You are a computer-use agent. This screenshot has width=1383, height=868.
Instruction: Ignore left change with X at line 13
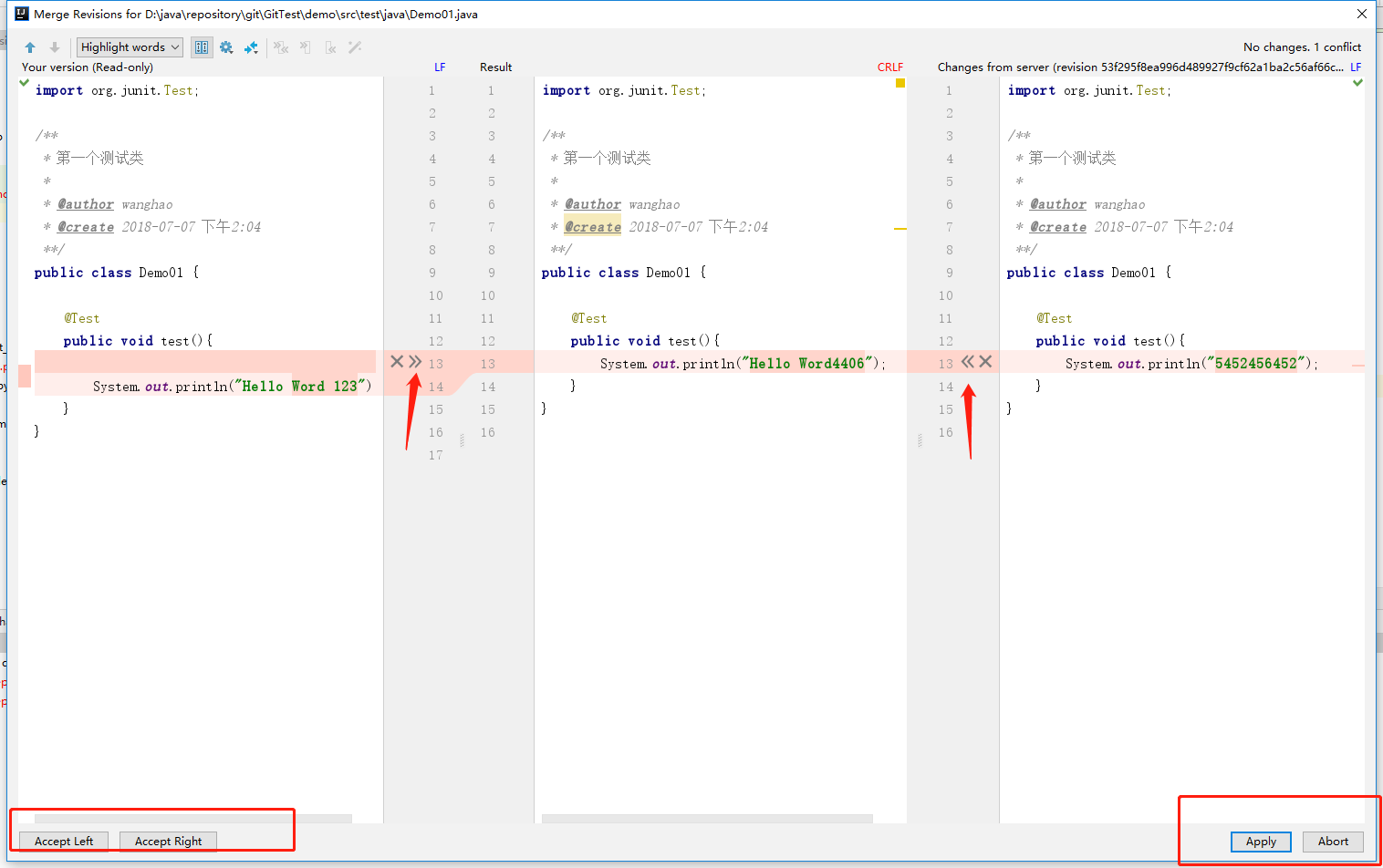pyautogui.click(x=397, y=362)
